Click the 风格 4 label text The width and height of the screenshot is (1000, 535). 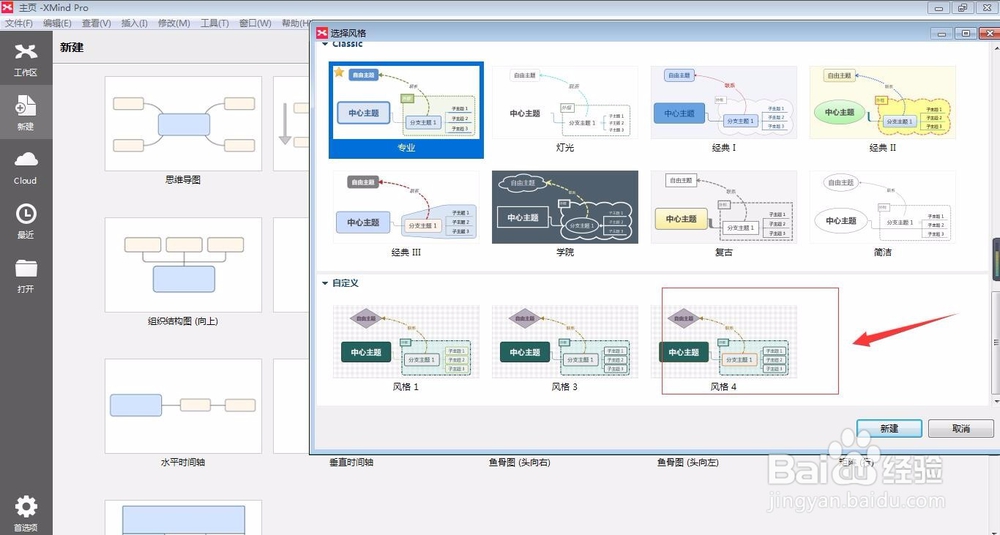(724, 387)
